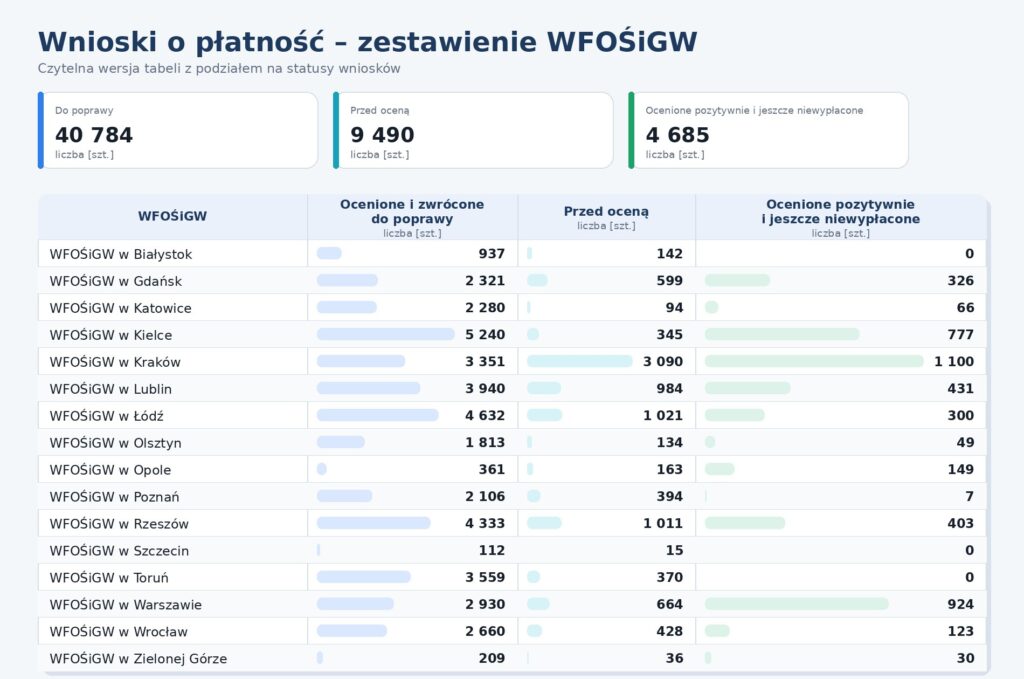Click value 3 940 in Lublin row
The width and height of the screenshot is (1024, 679).
[485, 388]
